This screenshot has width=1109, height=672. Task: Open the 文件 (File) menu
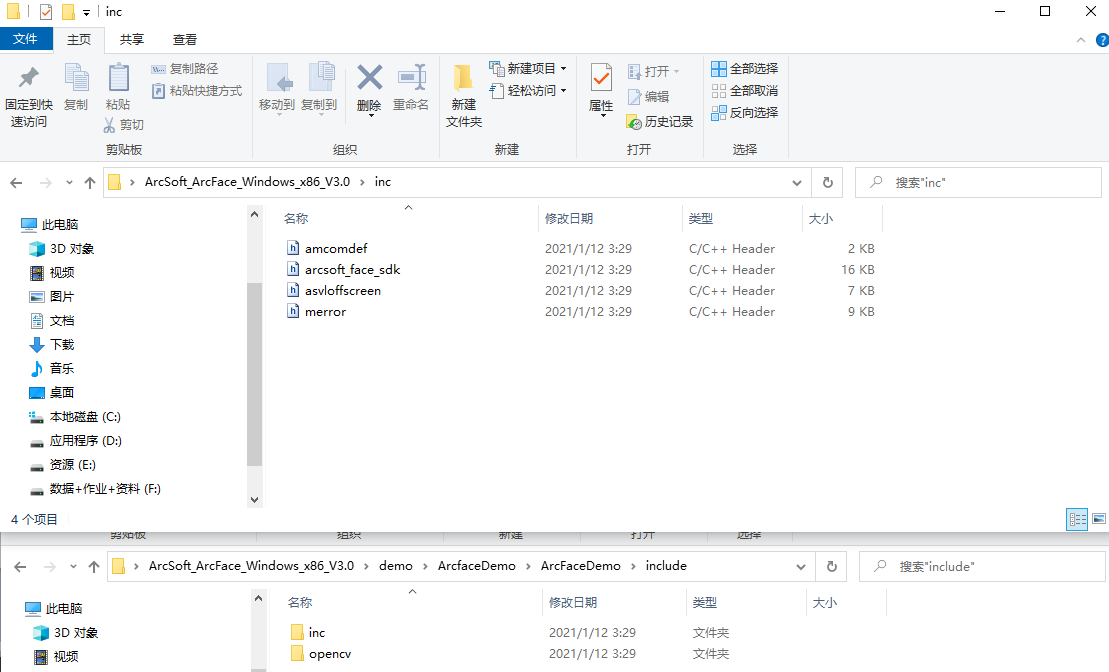(x=27, y=39)
